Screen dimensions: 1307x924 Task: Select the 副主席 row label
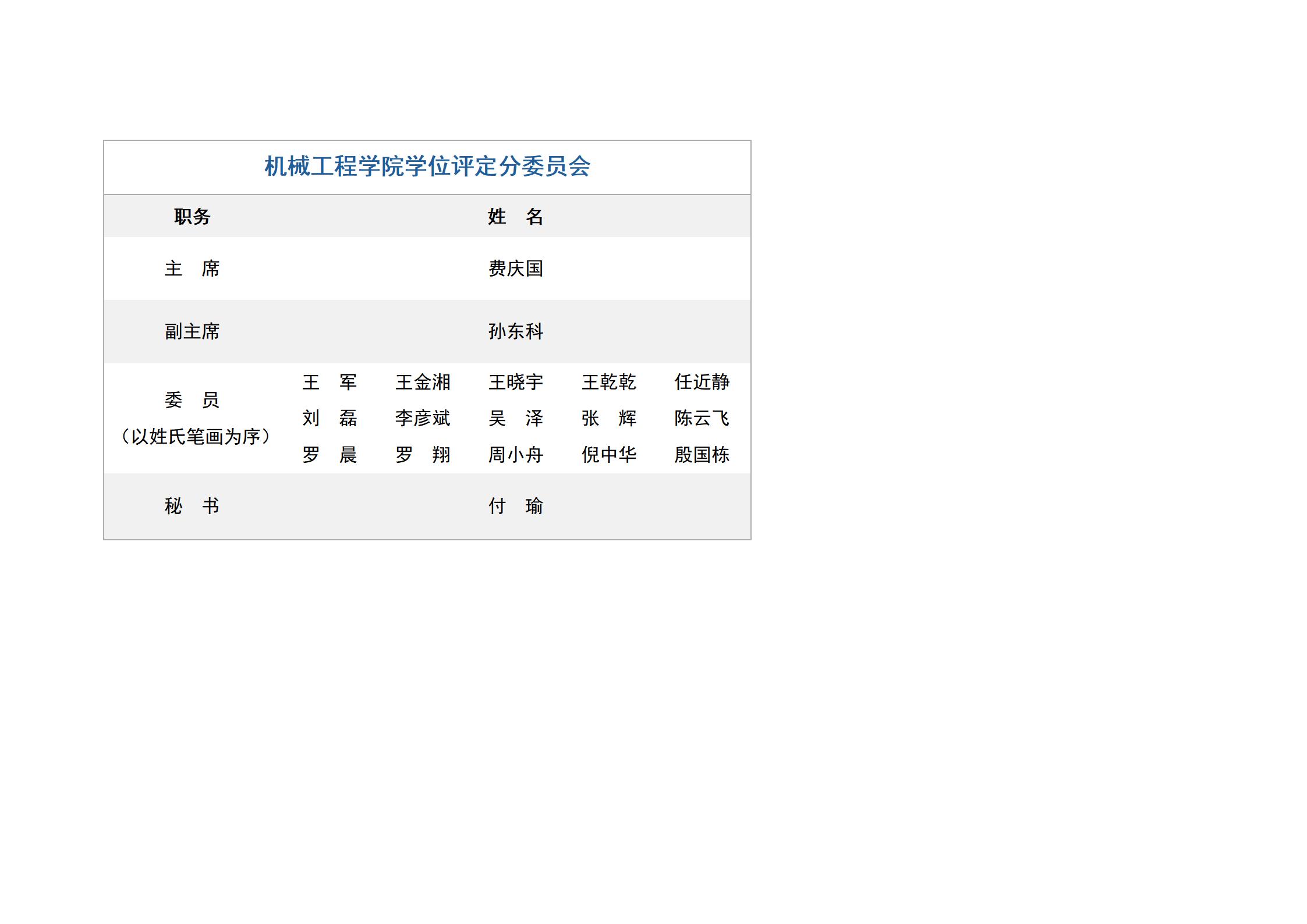coord(192,331)
